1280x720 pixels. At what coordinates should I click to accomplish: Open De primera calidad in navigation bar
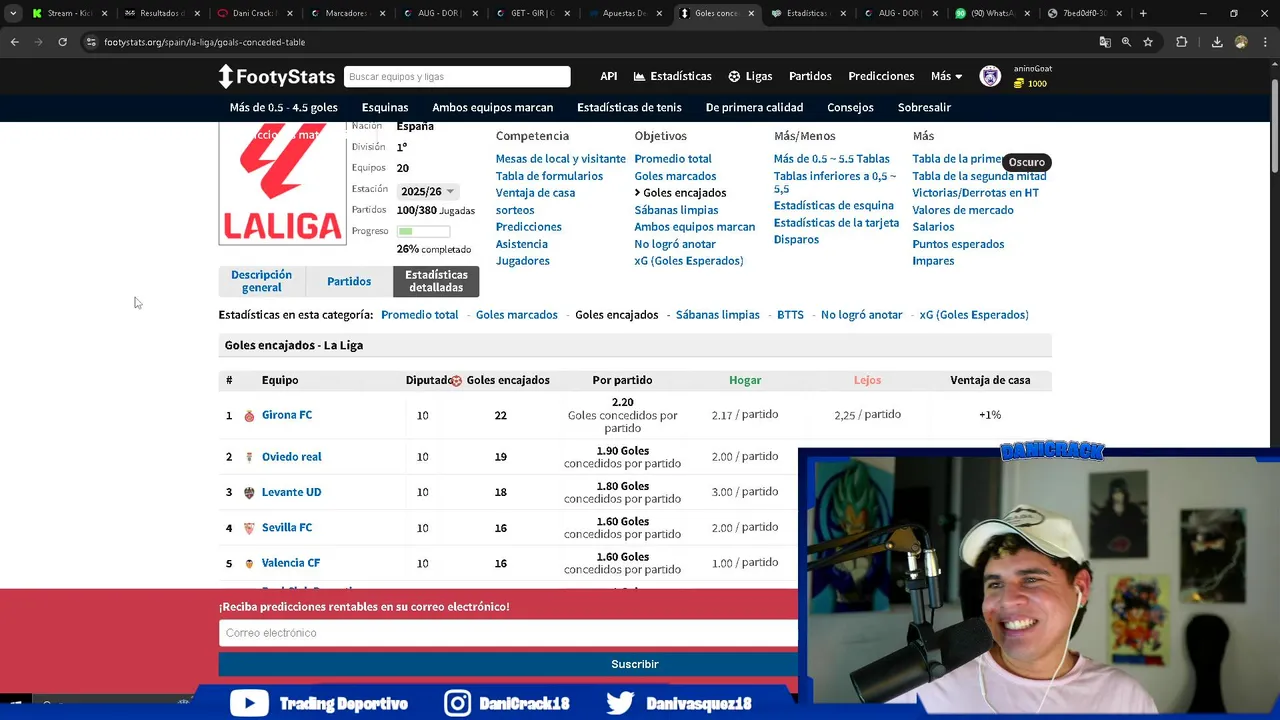click(754, 107)
